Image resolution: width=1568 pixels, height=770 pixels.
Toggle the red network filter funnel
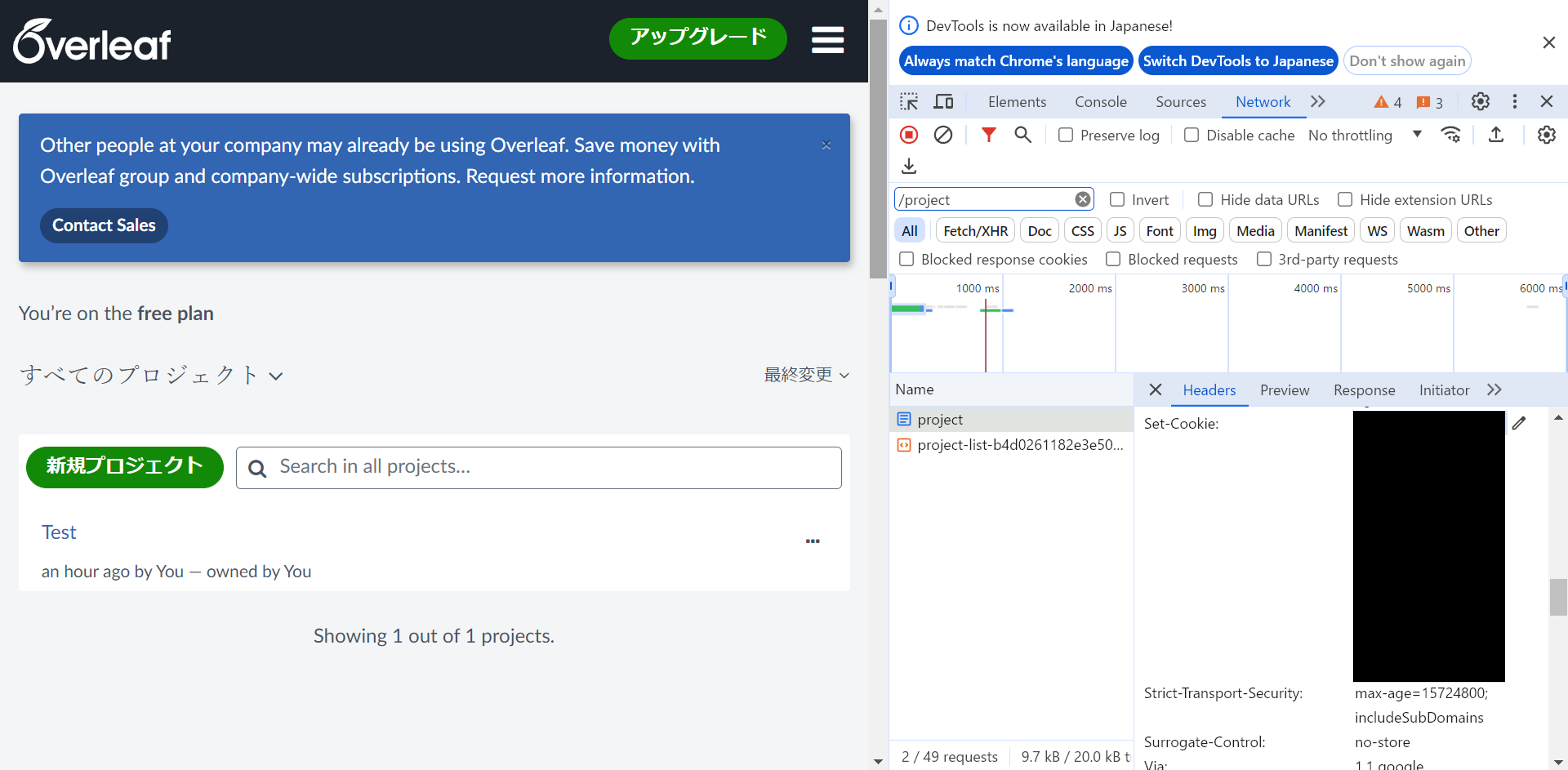[989, 135]
